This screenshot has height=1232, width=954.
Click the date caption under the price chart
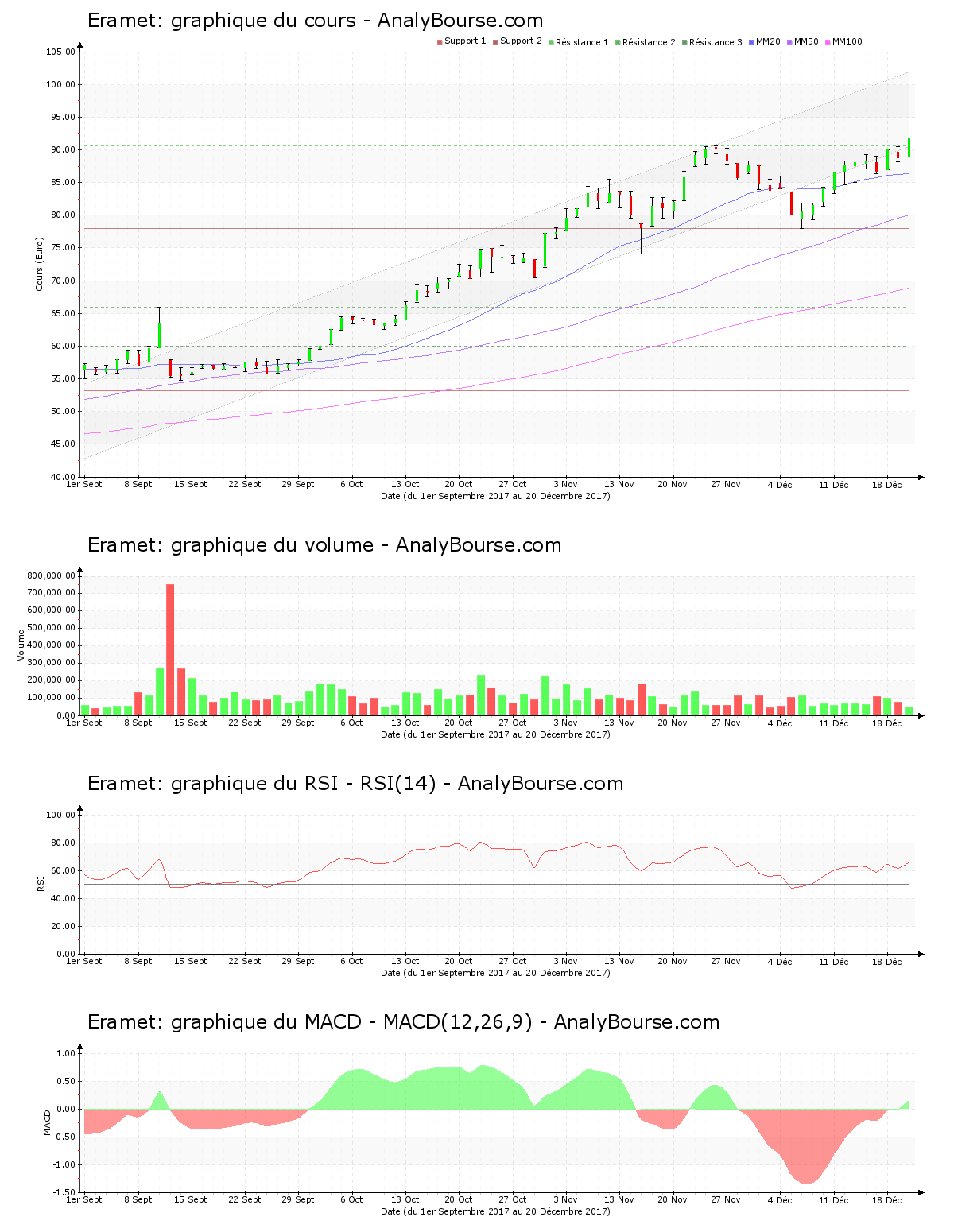(x=495, y=496)
